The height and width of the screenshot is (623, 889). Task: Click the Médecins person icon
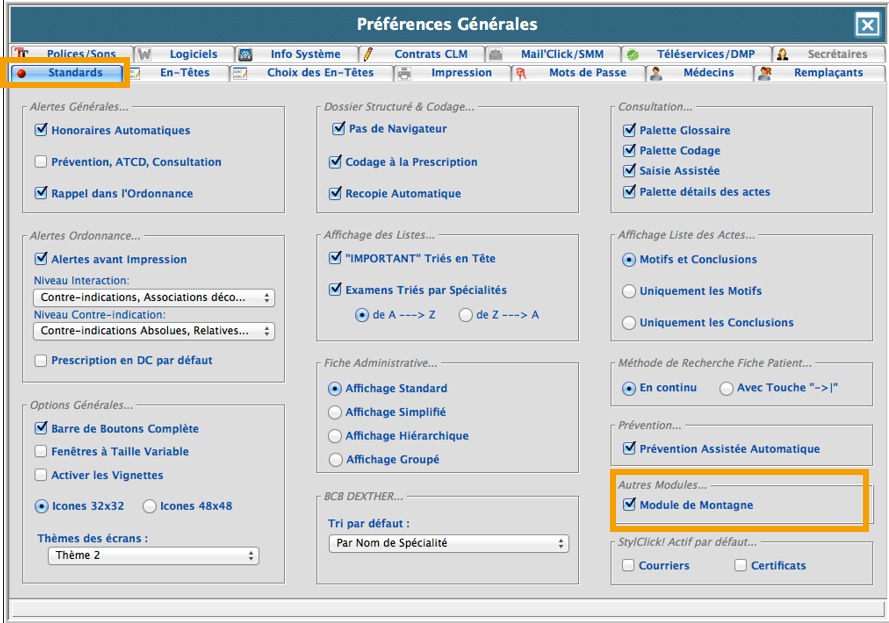[656, 73]
